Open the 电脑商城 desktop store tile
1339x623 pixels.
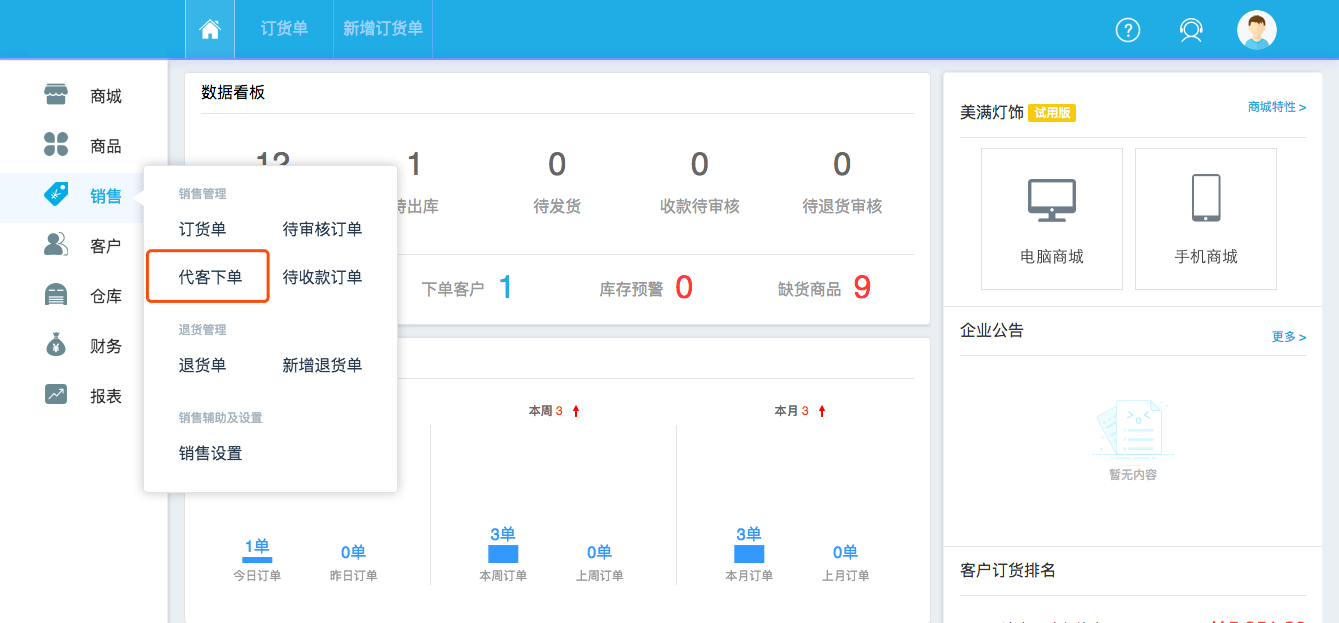pos(1052,219)
